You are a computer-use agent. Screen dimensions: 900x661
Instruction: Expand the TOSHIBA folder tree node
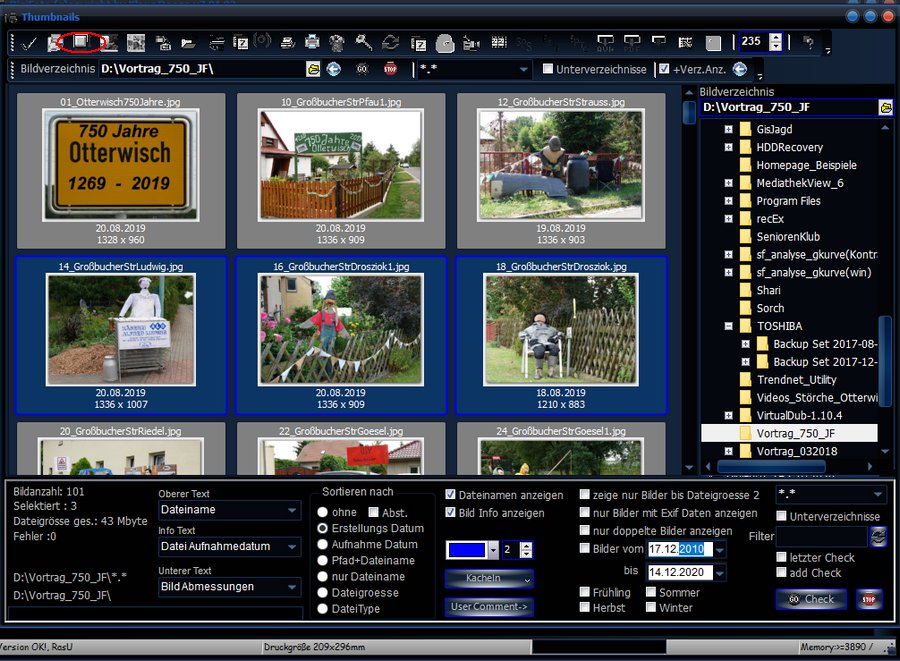[730, 326]
